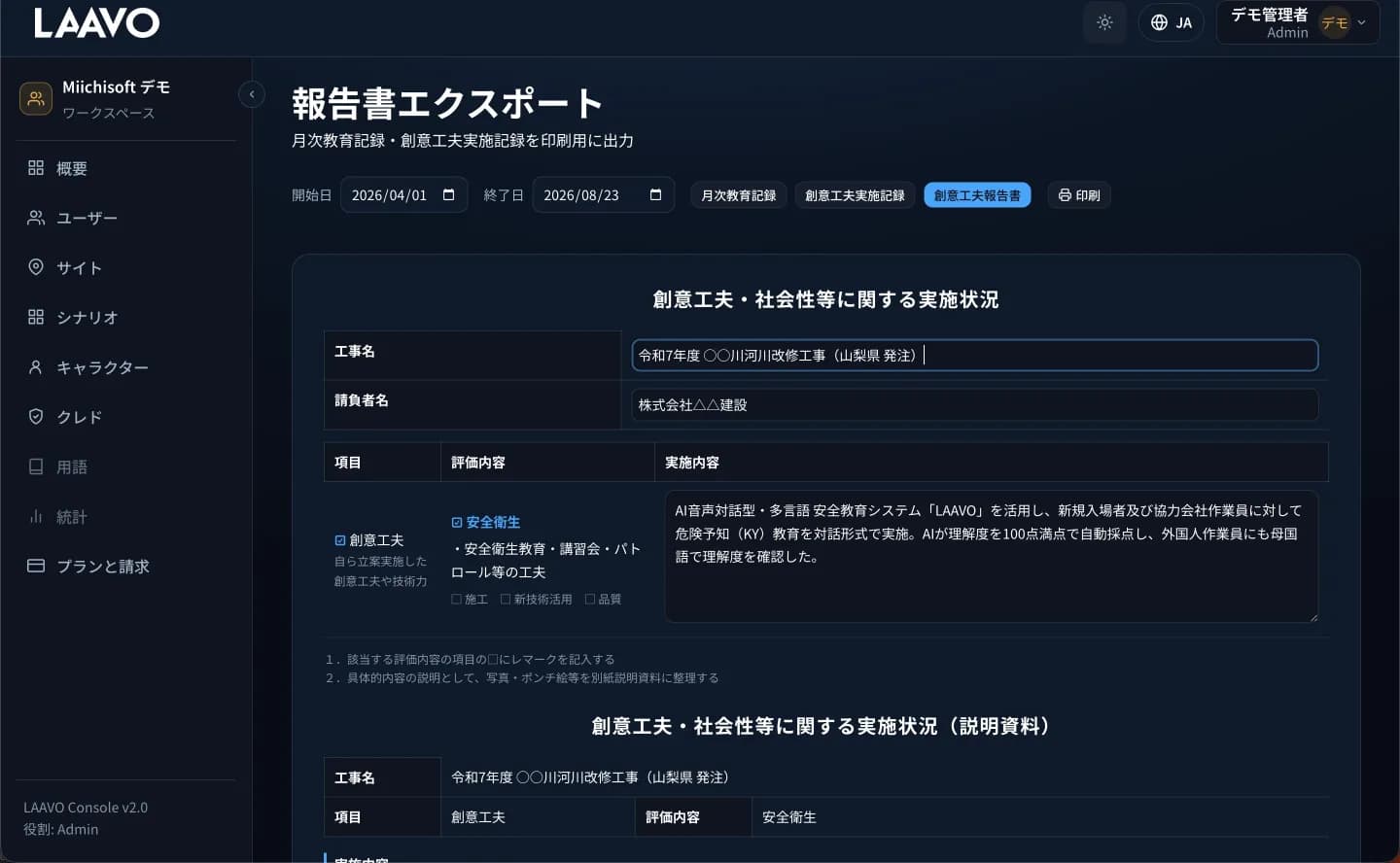Collapse the sidebar with the chevron button
This screenshot has width=1400, height=863.
click(x=252, y=94)
